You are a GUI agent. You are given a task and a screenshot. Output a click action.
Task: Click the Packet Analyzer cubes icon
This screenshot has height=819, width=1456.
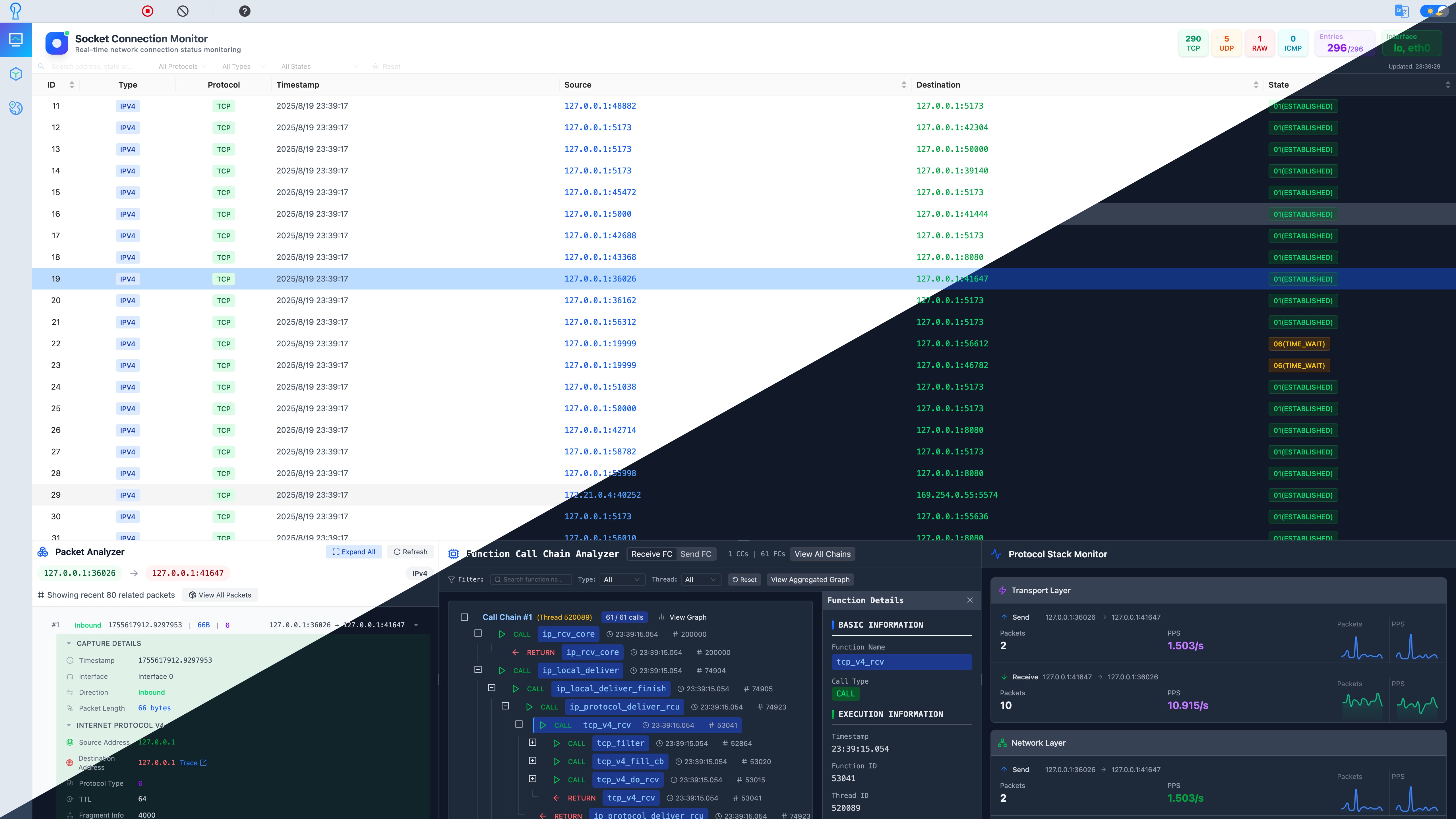coord(43,552)
